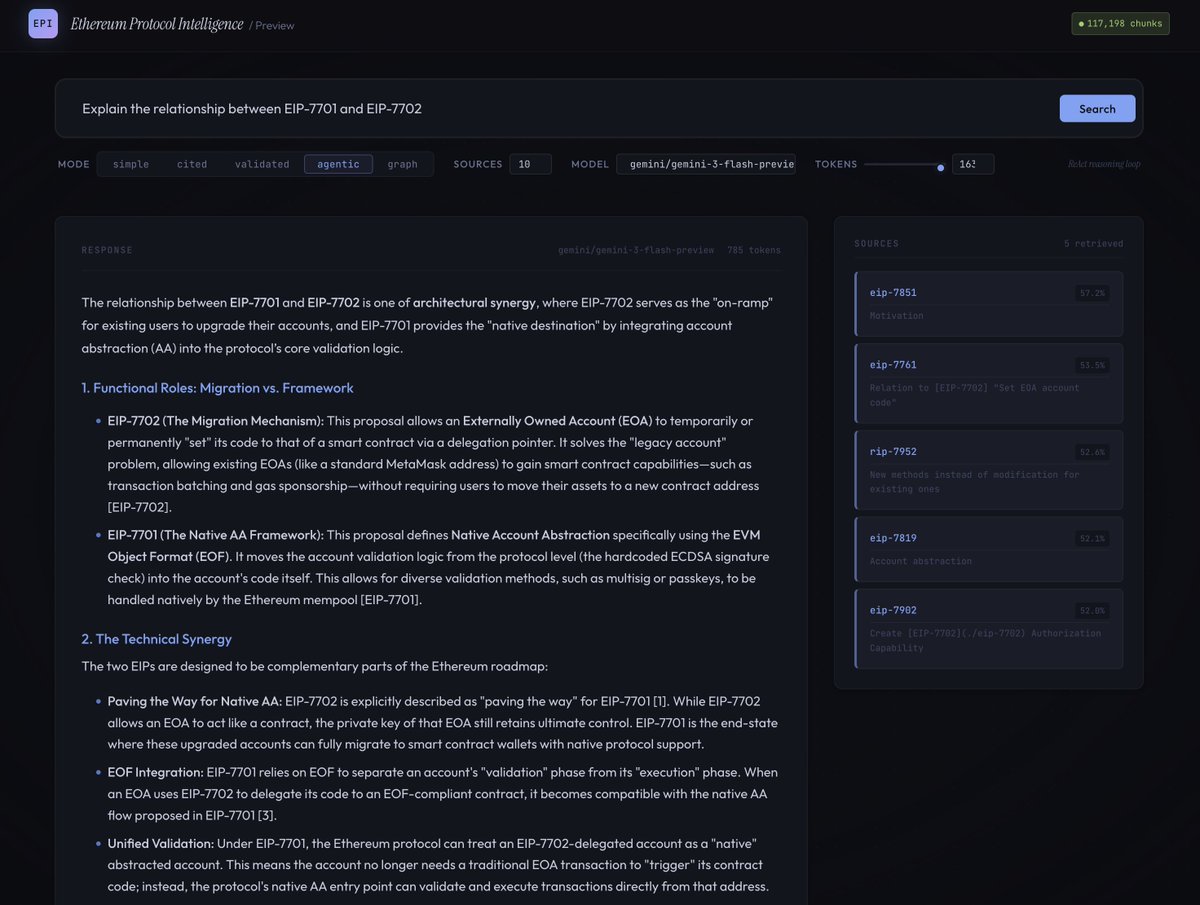
Task: Select the graph mode option
Action: click(403, 164)
